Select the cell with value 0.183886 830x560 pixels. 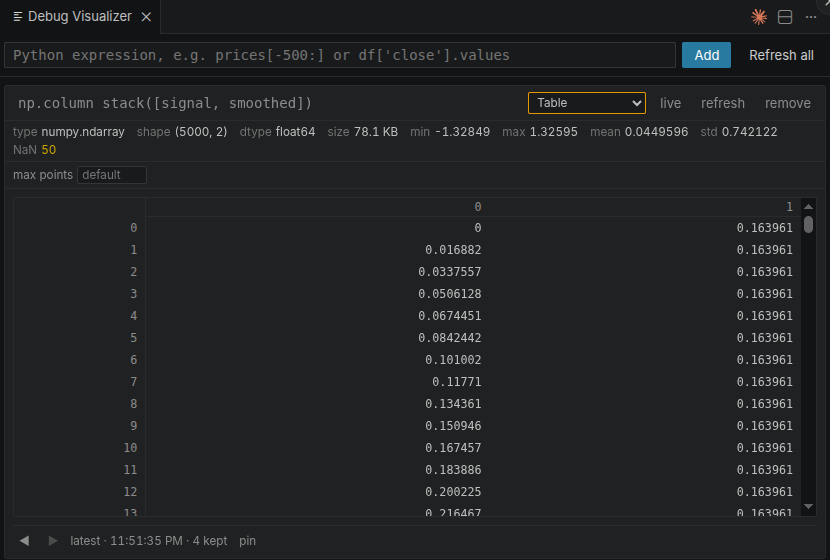[x=453, y=469]
